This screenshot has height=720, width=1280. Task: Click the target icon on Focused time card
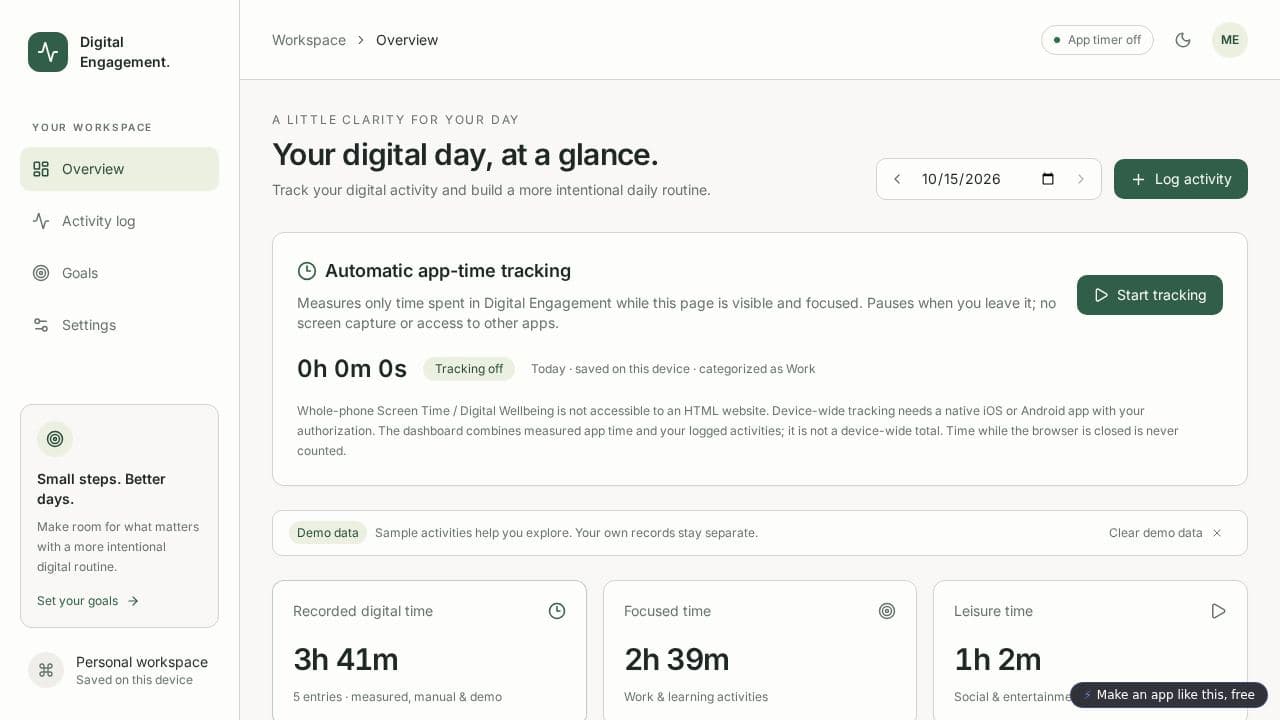887,611
